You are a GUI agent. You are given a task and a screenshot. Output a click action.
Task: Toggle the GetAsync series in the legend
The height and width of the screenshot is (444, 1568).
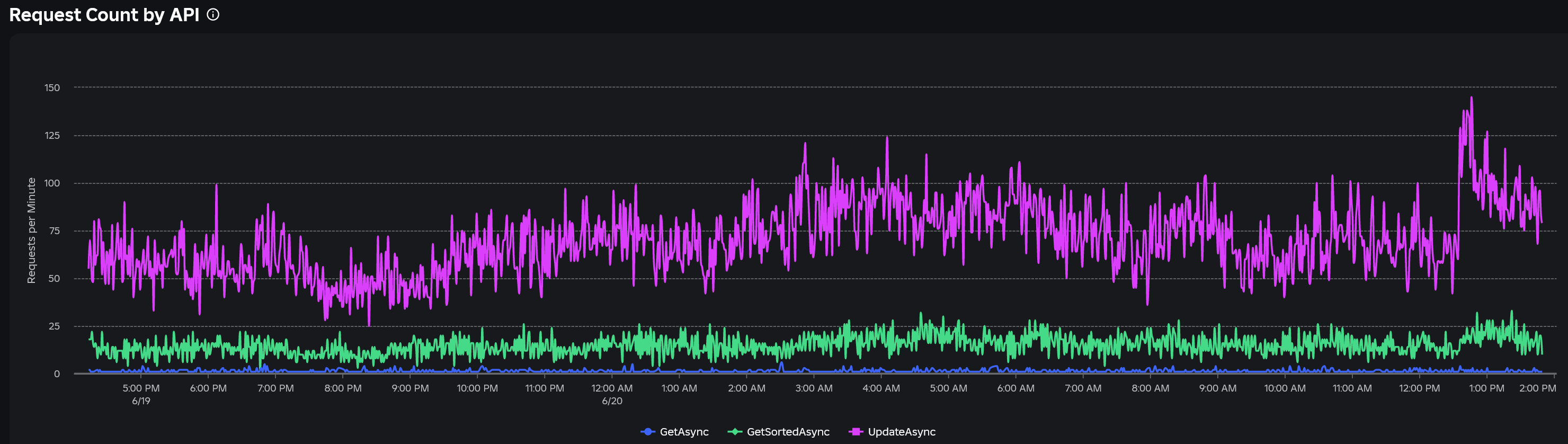[x=675, y=432]
